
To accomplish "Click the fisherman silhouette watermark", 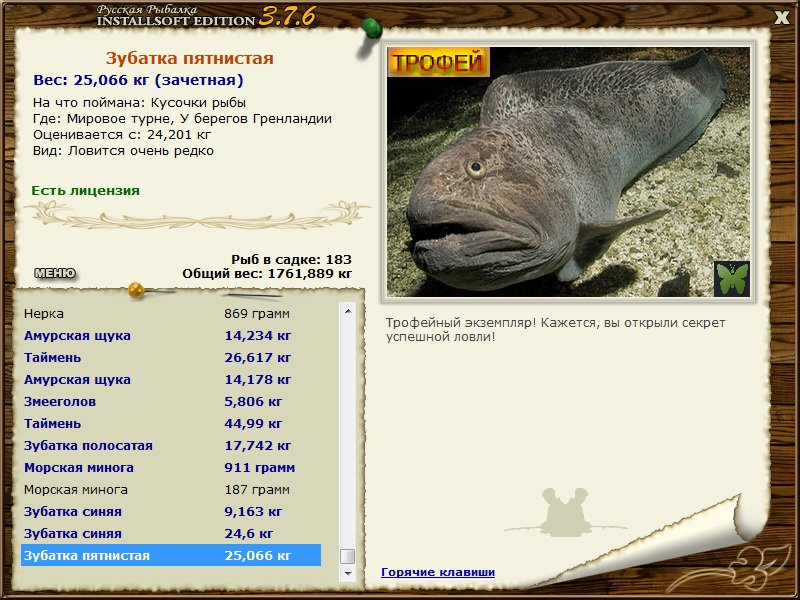I will click(x=565, y=512).
